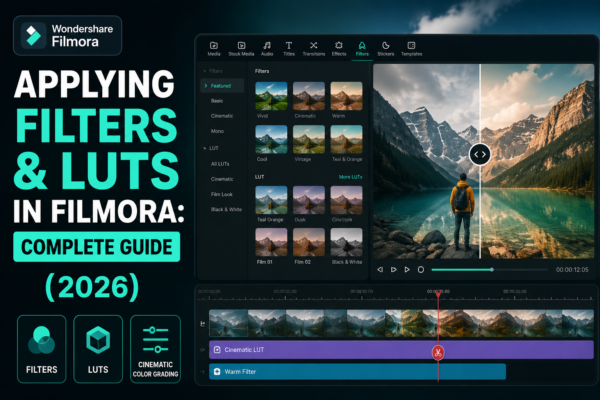Select Film Look LUT category

[222, 194]
